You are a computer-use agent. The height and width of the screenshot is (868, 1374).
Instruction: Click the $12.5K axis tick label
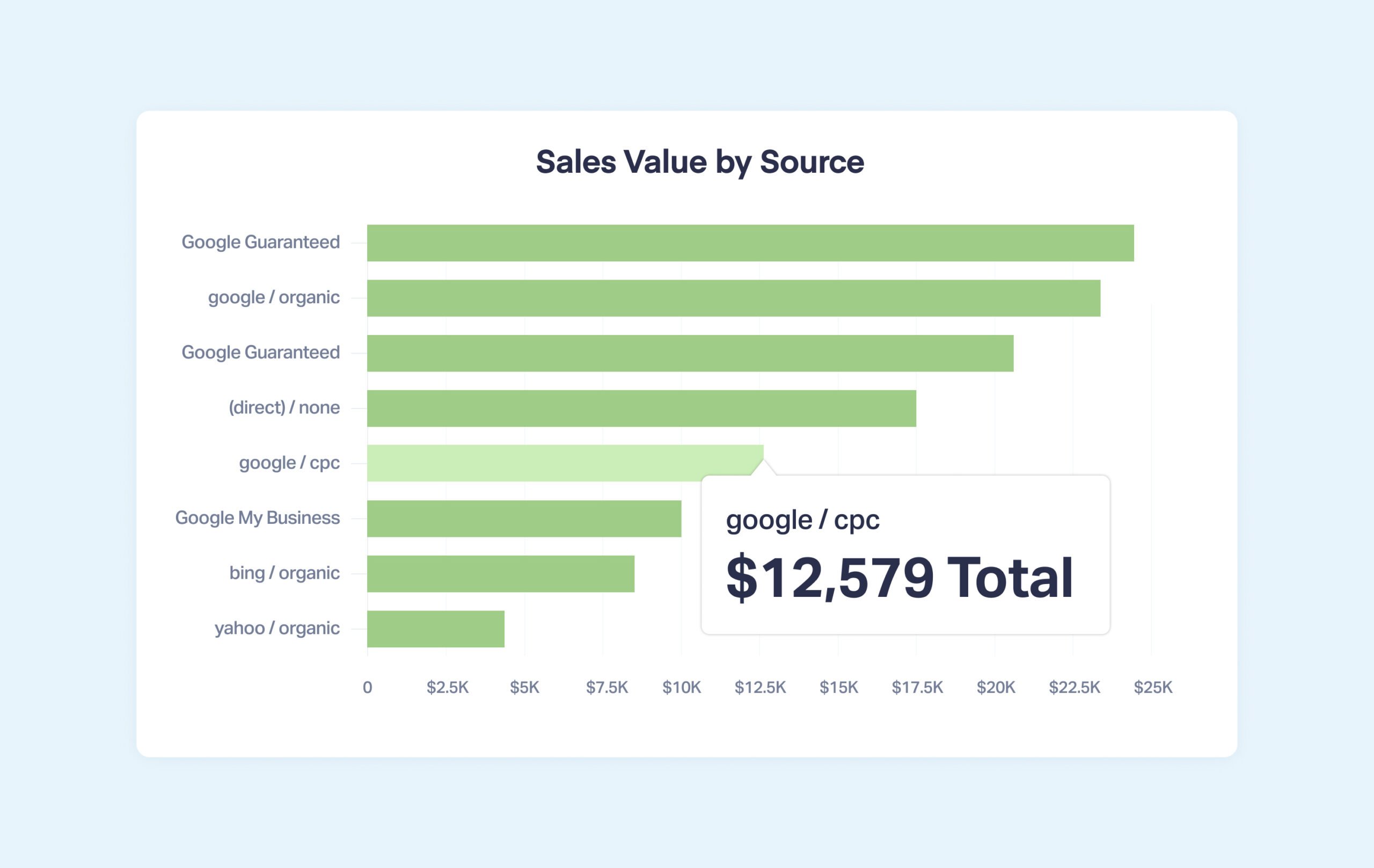[x=760, y=687]
